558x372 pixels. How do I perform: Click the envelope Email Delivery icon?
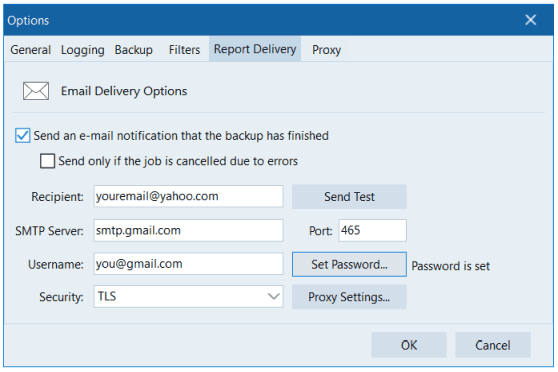(x=36, y=91)
